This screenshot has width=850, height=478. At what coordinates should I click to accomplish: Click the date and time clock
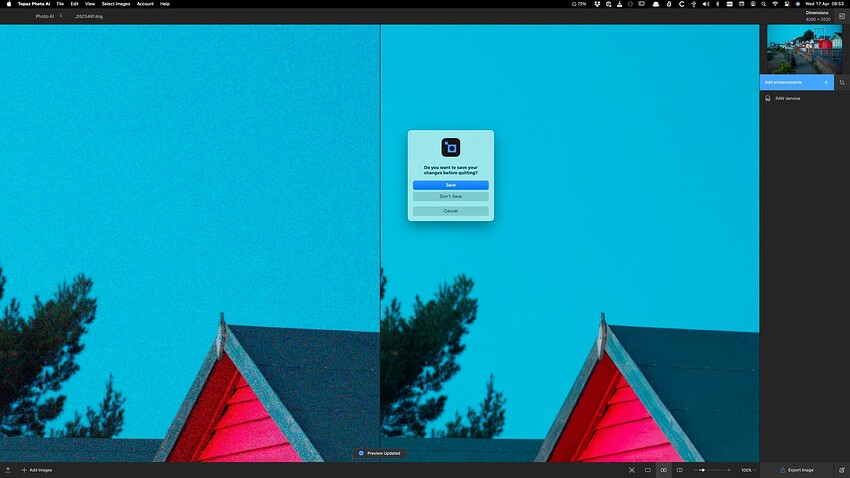pos(824,4)
